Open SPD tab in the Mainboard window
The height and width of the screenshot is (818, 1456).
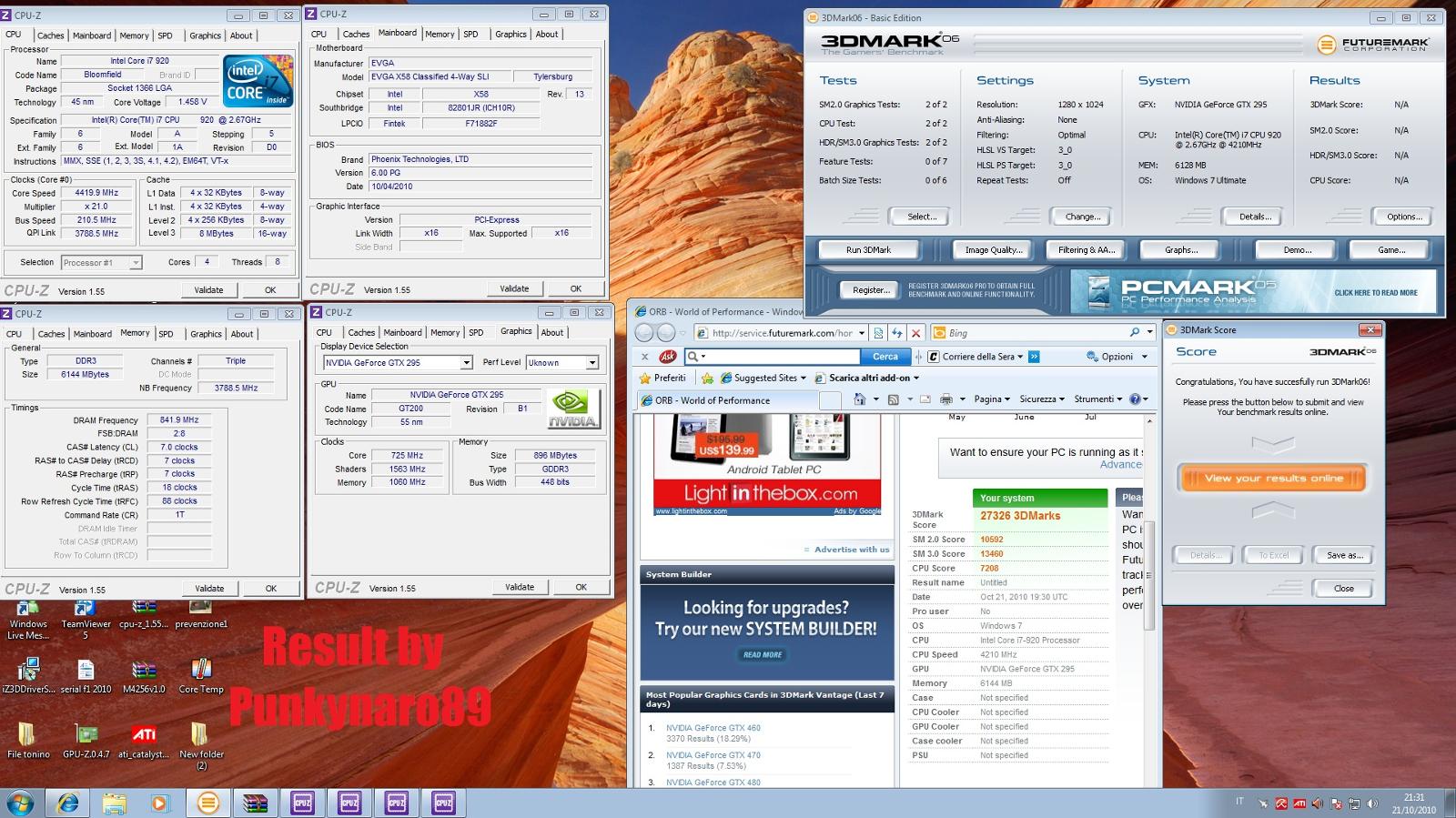470,34
